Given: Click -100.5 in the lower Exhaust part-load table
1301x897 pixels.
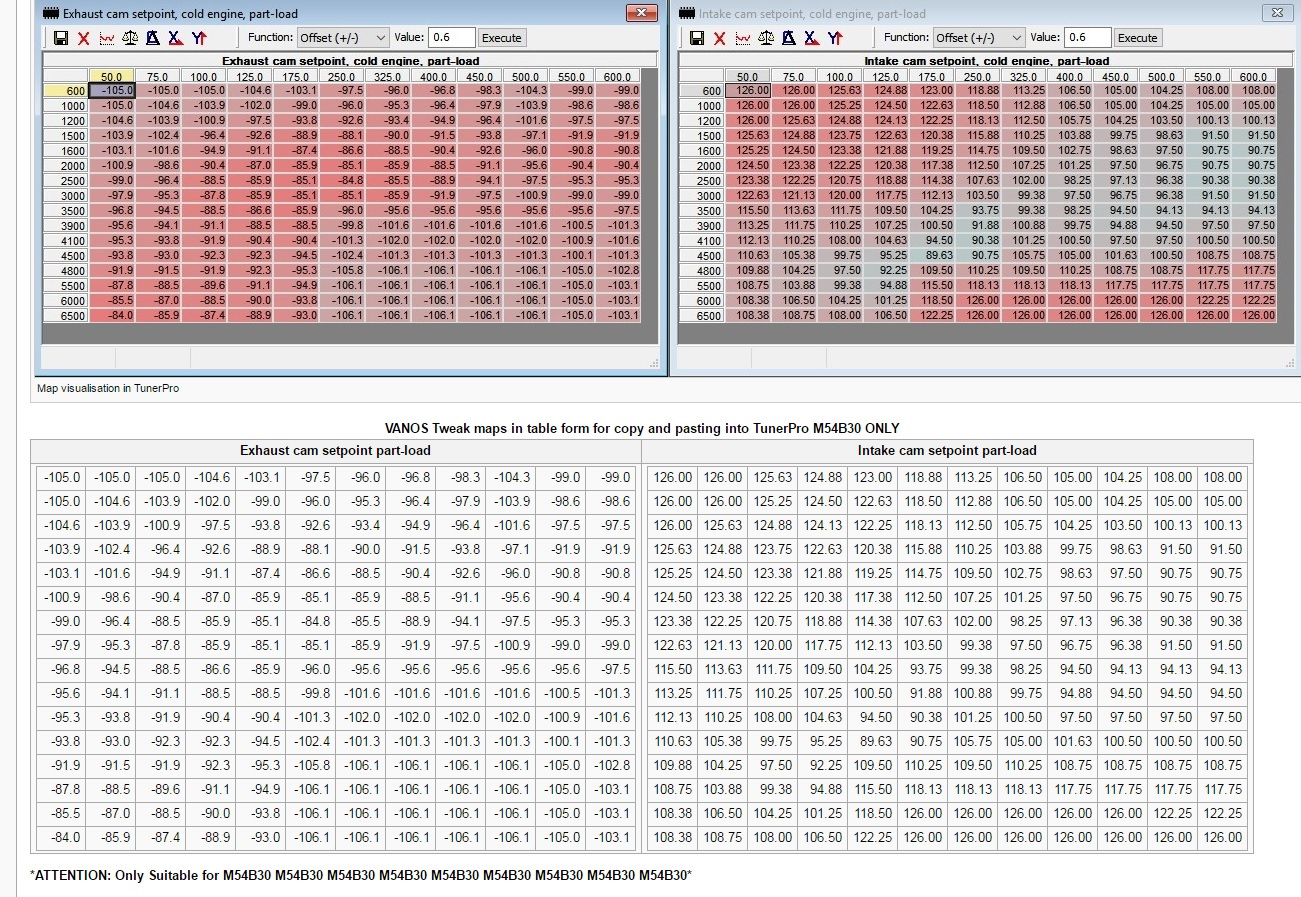Looking at the screenshot, I should (x=561, y=694).
